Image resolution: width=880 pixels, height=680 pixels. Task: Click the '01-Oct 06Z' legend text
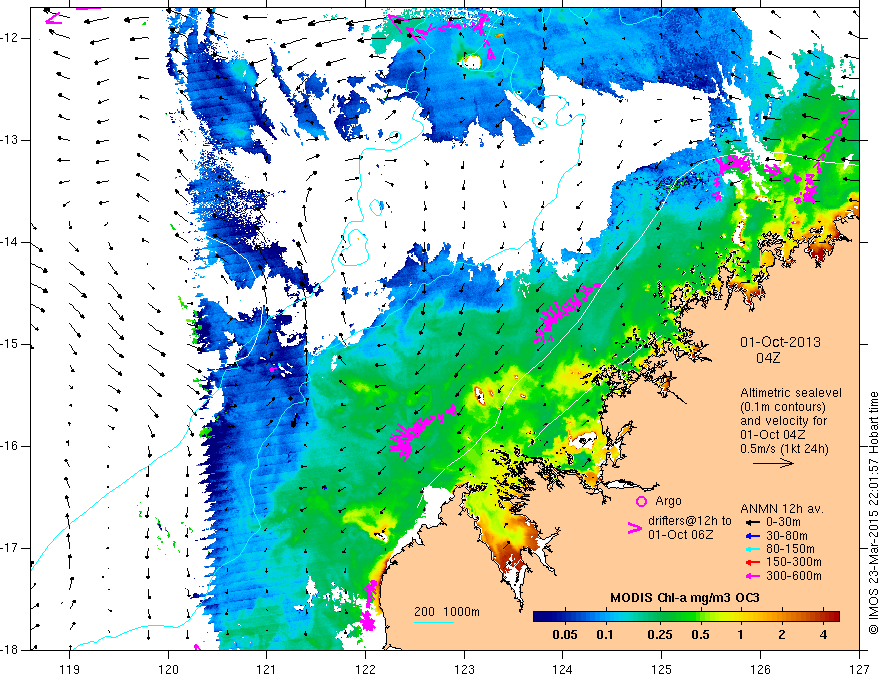(681, 535)
